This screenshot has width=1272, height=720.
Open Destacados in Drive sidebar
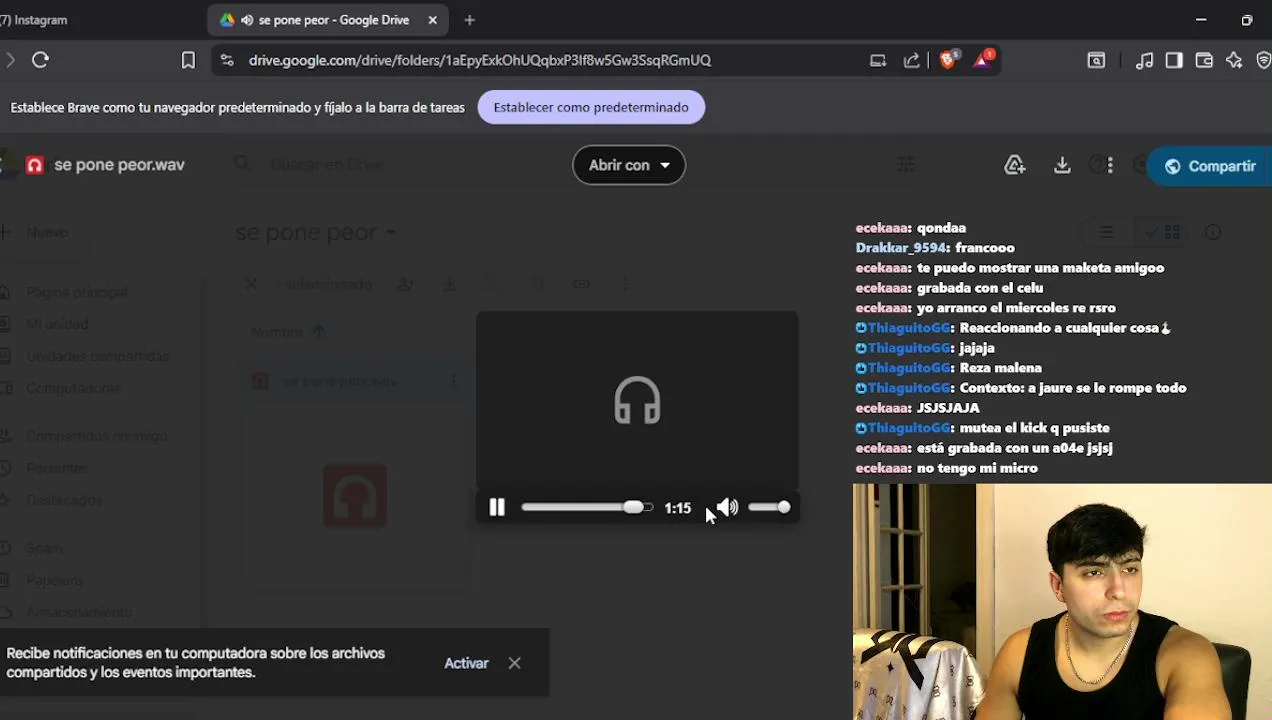pyautogui.click(x=64, y=500)
